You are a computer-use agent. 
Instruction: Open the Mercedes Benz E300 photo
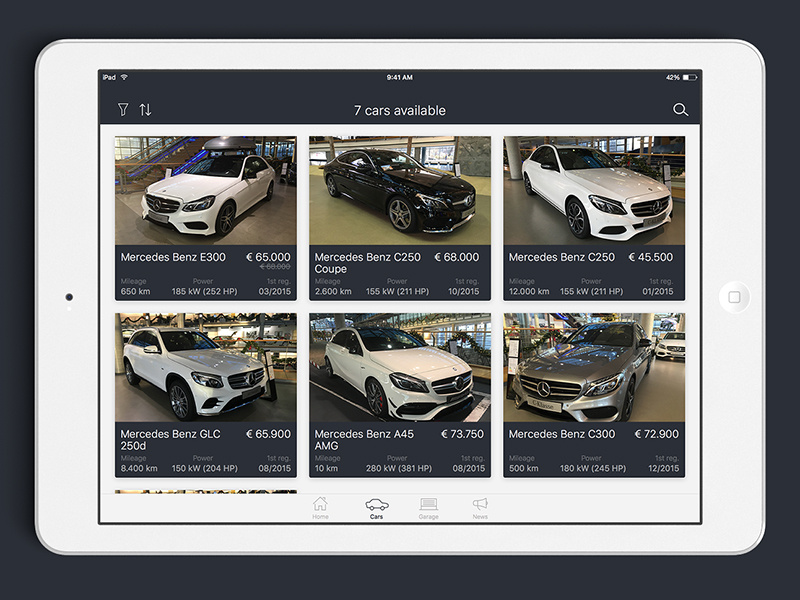click(206, 190)
